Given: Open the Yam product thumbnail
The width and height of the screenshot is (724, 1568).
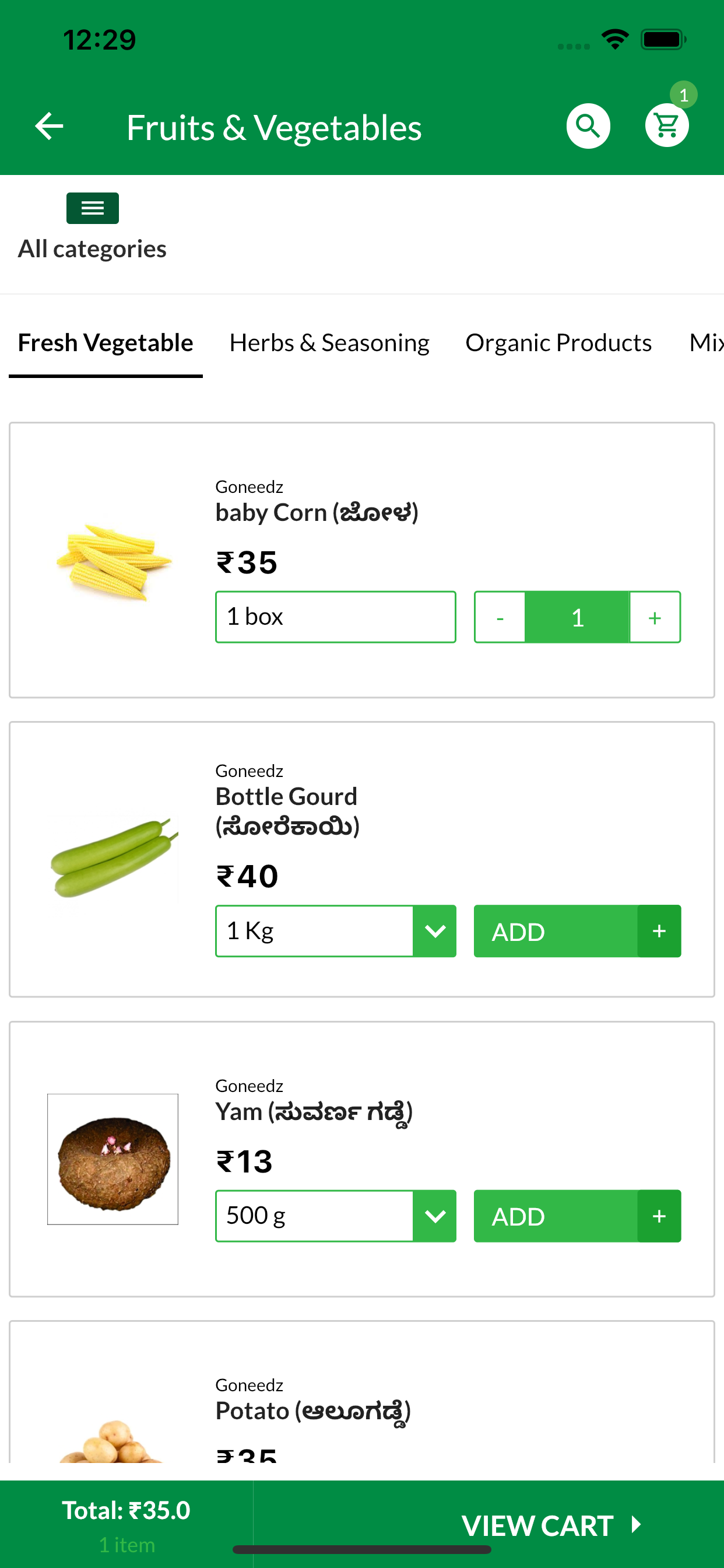Looking at the screenshot, I should [113, 1159].
